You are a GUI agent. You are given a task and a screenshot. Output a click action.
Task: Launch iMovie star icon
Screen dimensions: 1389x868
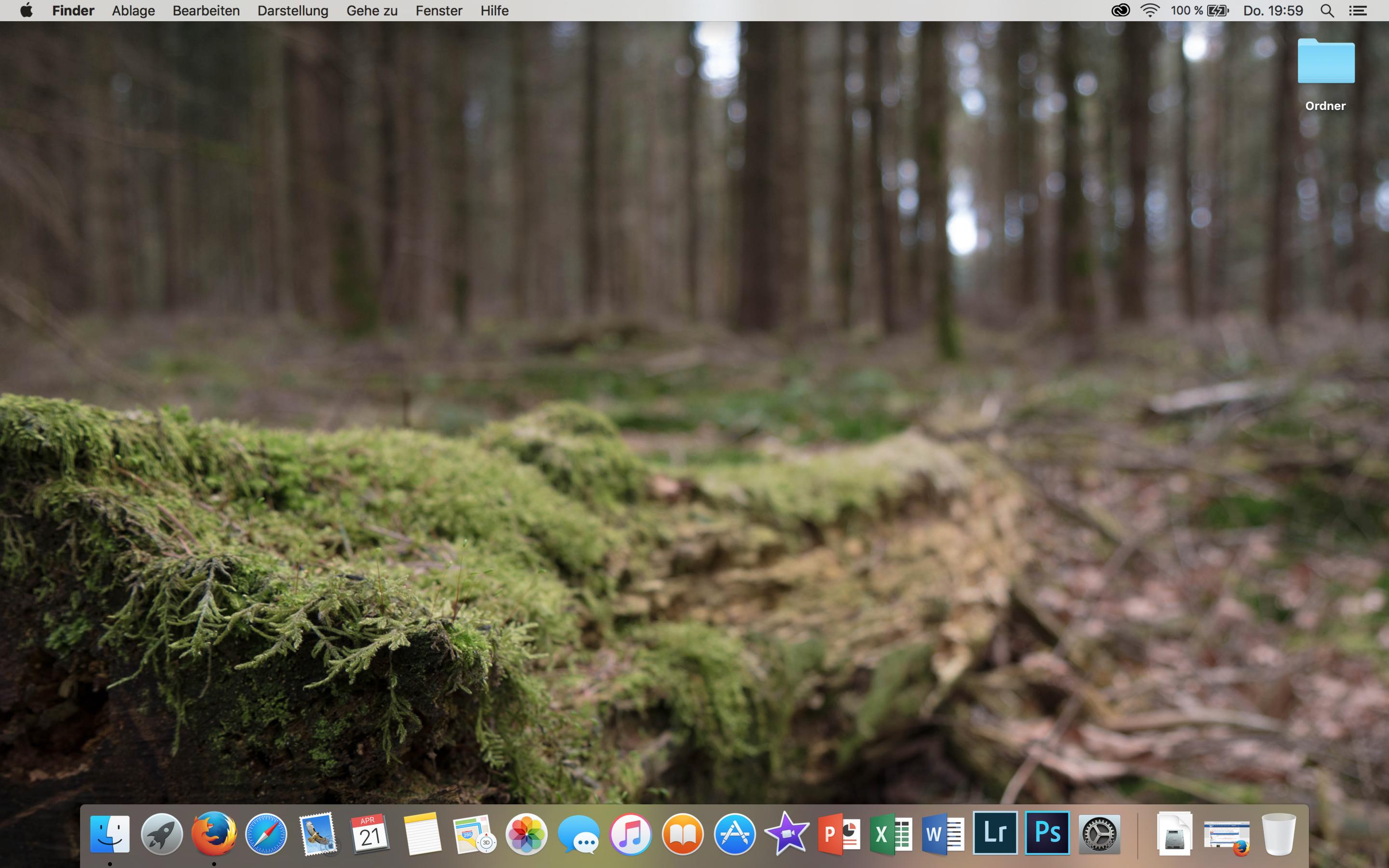[x=786, y=834]
